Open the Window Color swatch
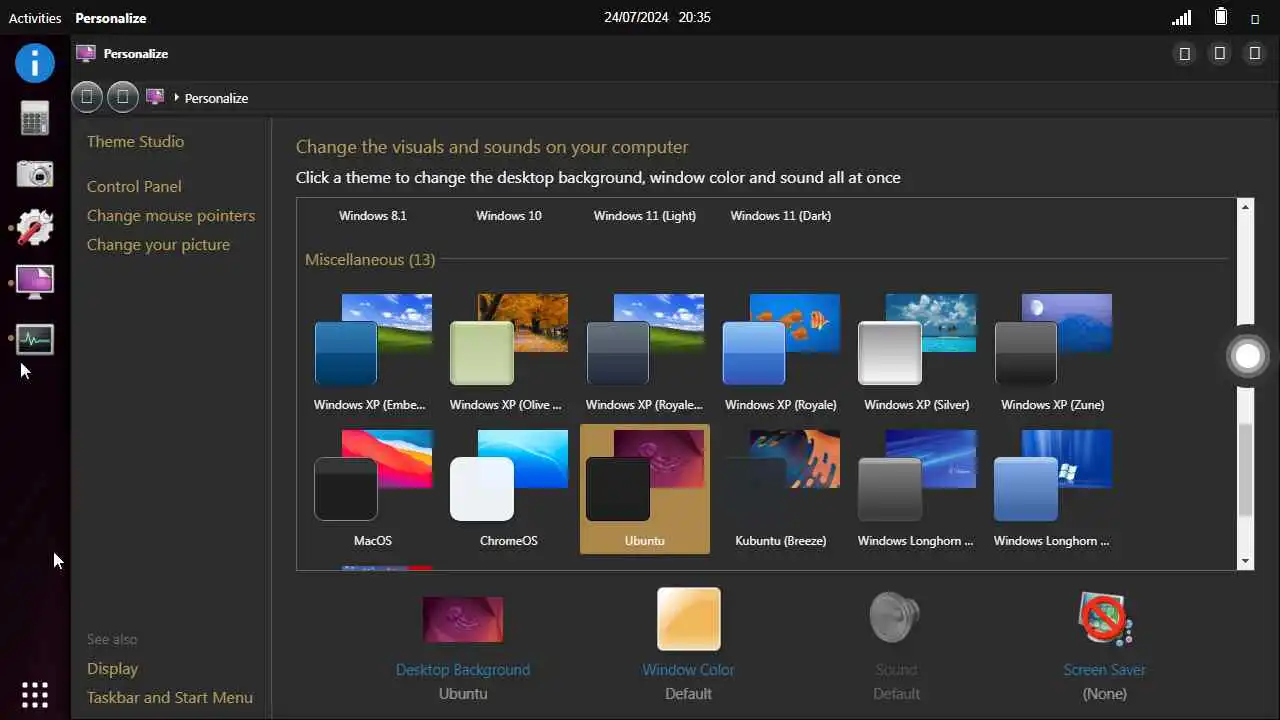This screenshot has height=720, width=1280. tap(688, 619)
